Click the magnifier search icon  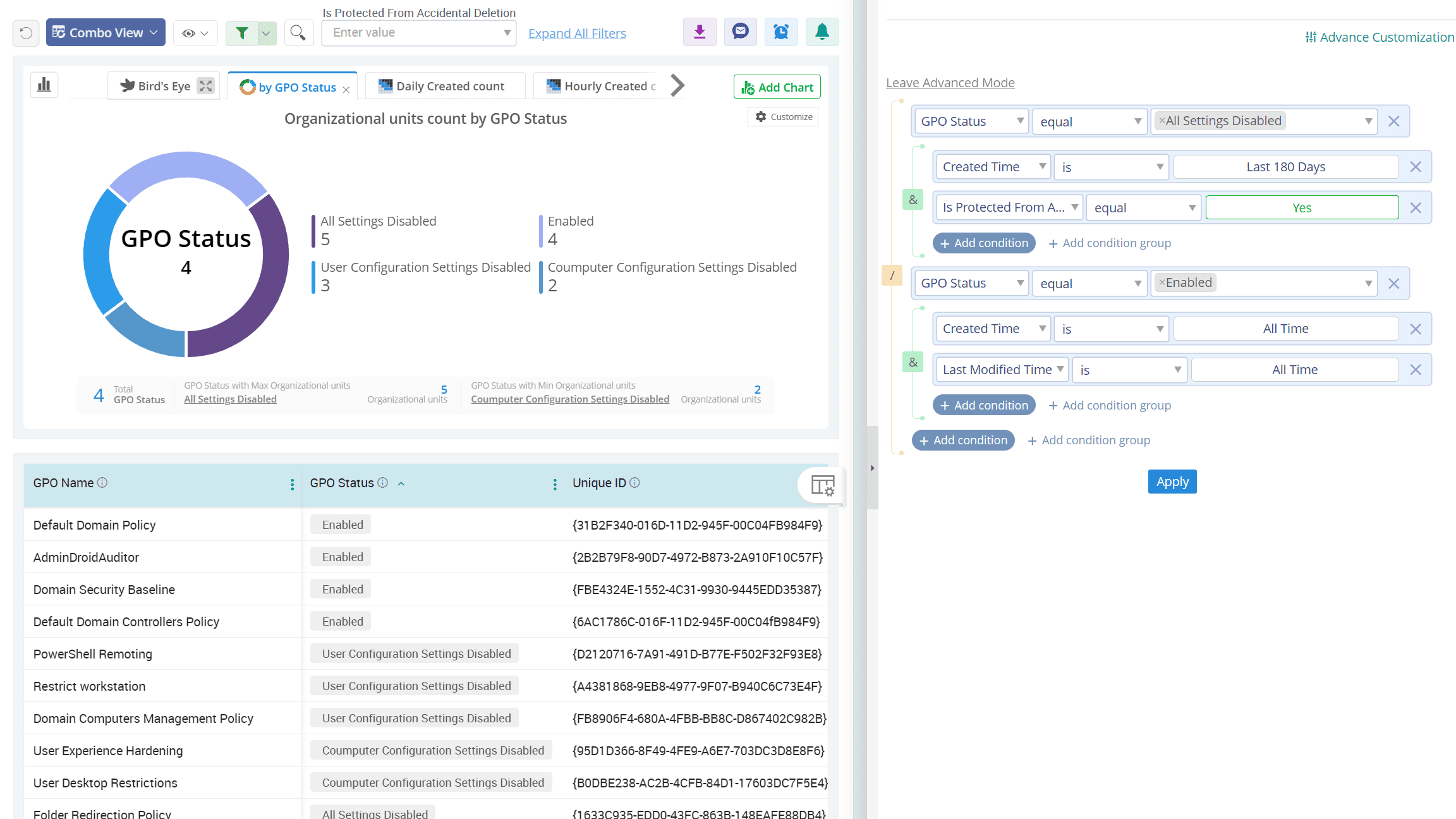298,32
